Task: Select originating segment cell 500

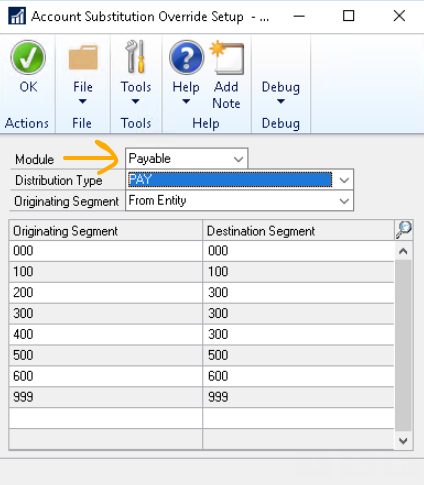Action: [x=106, y=356]
